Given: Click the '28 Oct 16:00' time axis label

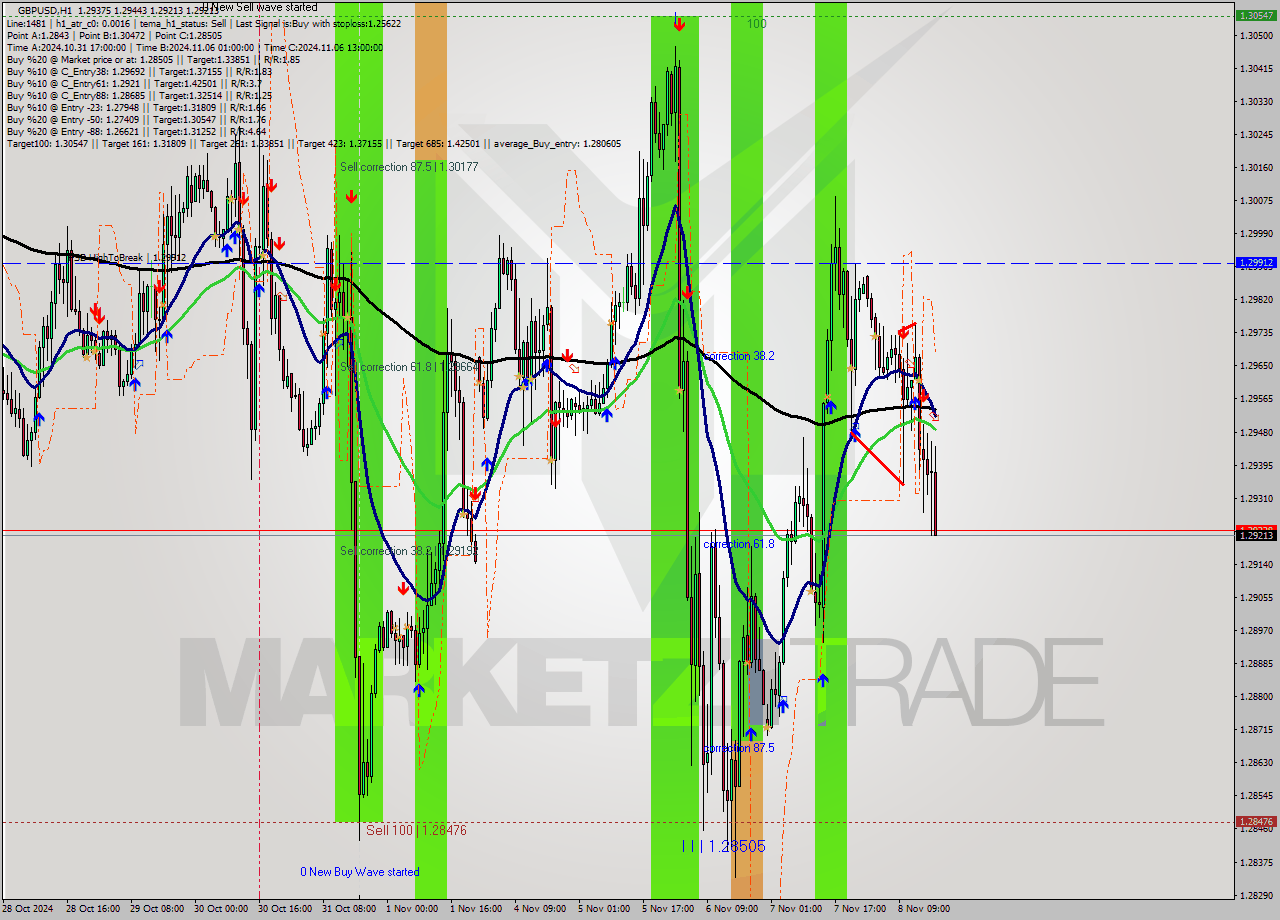Looking at the screenshot, I should 92,909.
